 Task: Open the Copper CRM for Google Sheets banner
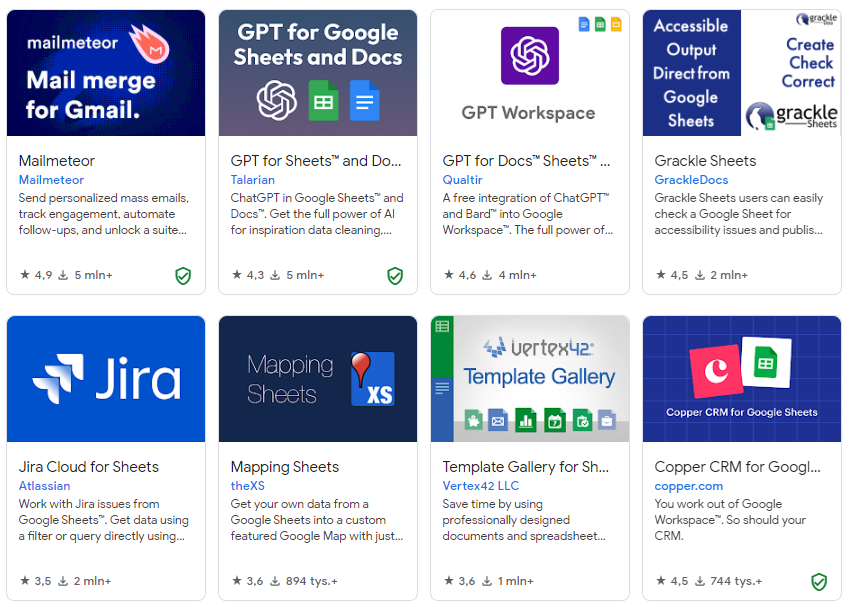pyautogui.click(x=742, y=379)
